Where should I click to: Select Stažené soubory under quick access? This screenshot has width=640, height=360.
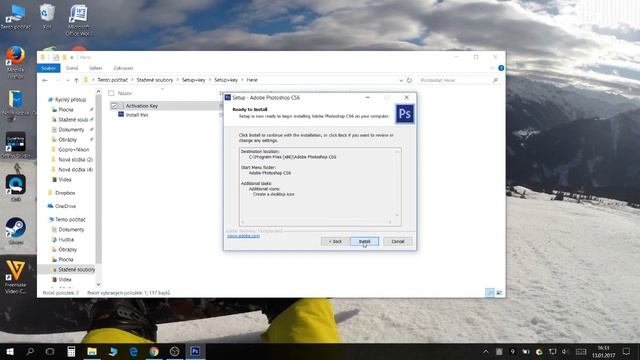click(x=73, y=120)
